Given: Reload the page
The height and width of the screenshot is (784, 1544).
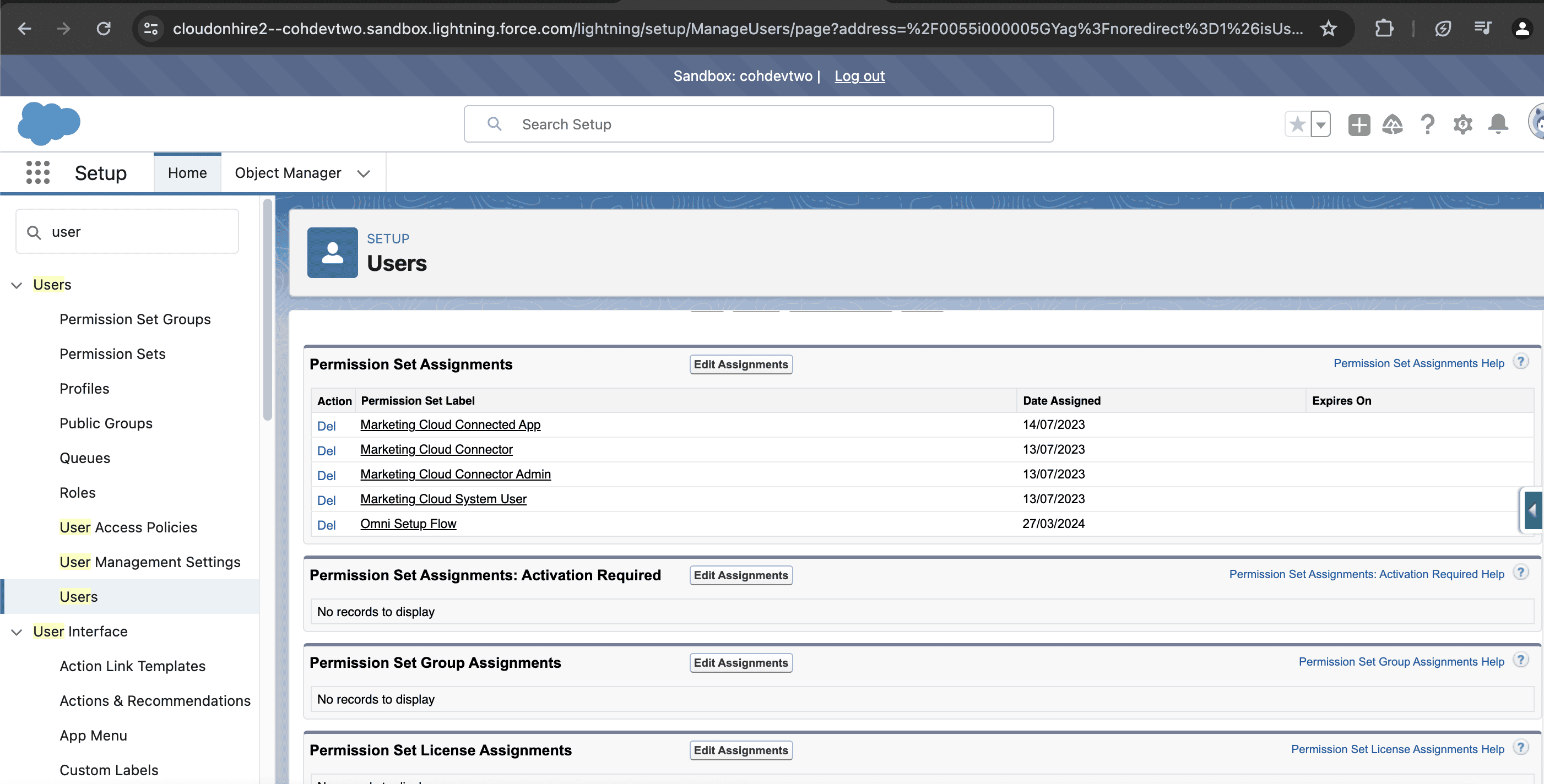Looking at the screenshot, I should click(104, 28).
